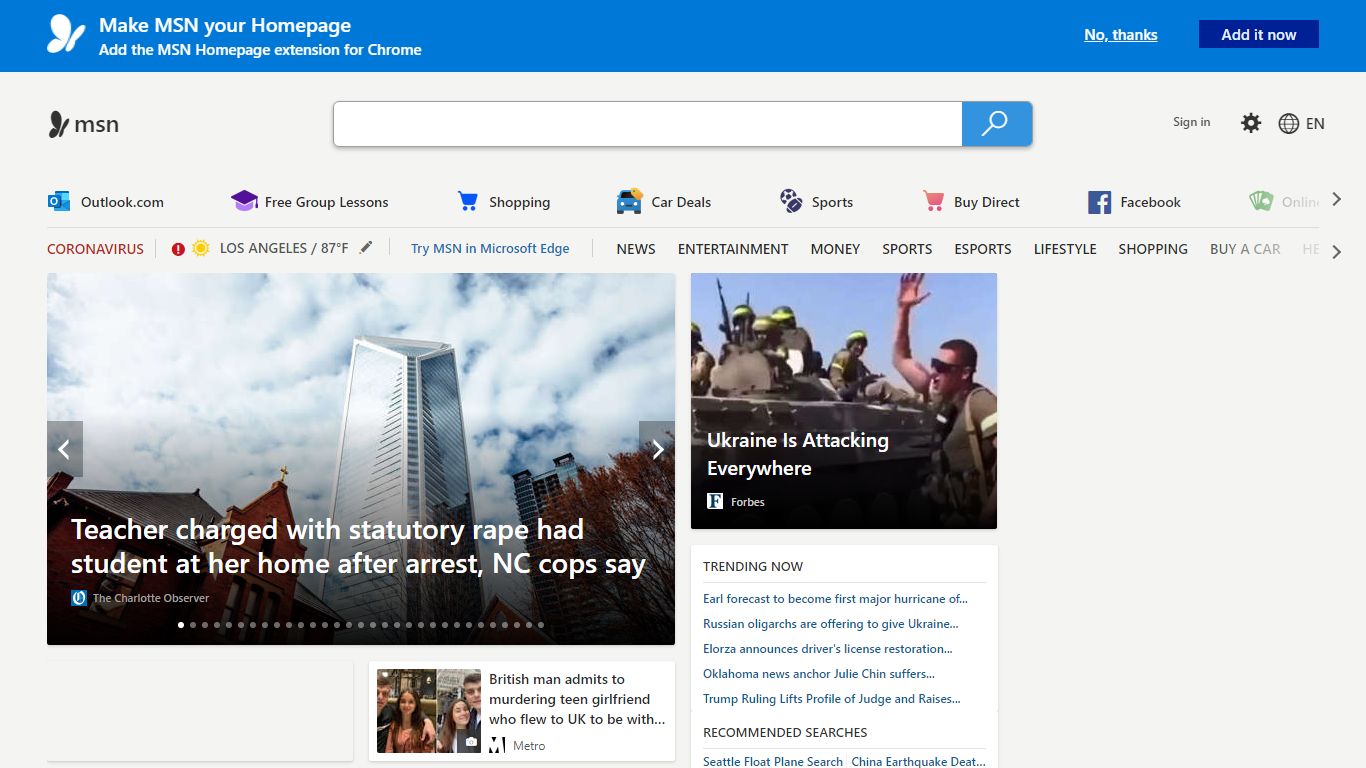Open Facebook shortcut icon

tap(1099, 202)
